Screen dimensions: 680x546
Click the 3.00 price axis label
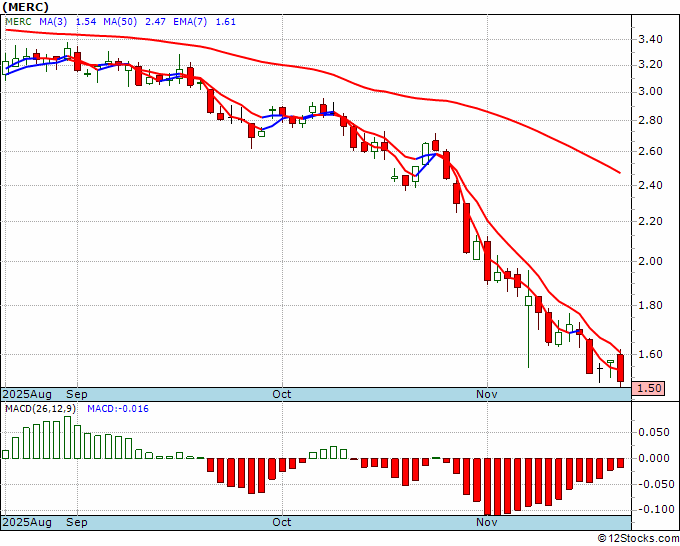(x=651, y=92)
